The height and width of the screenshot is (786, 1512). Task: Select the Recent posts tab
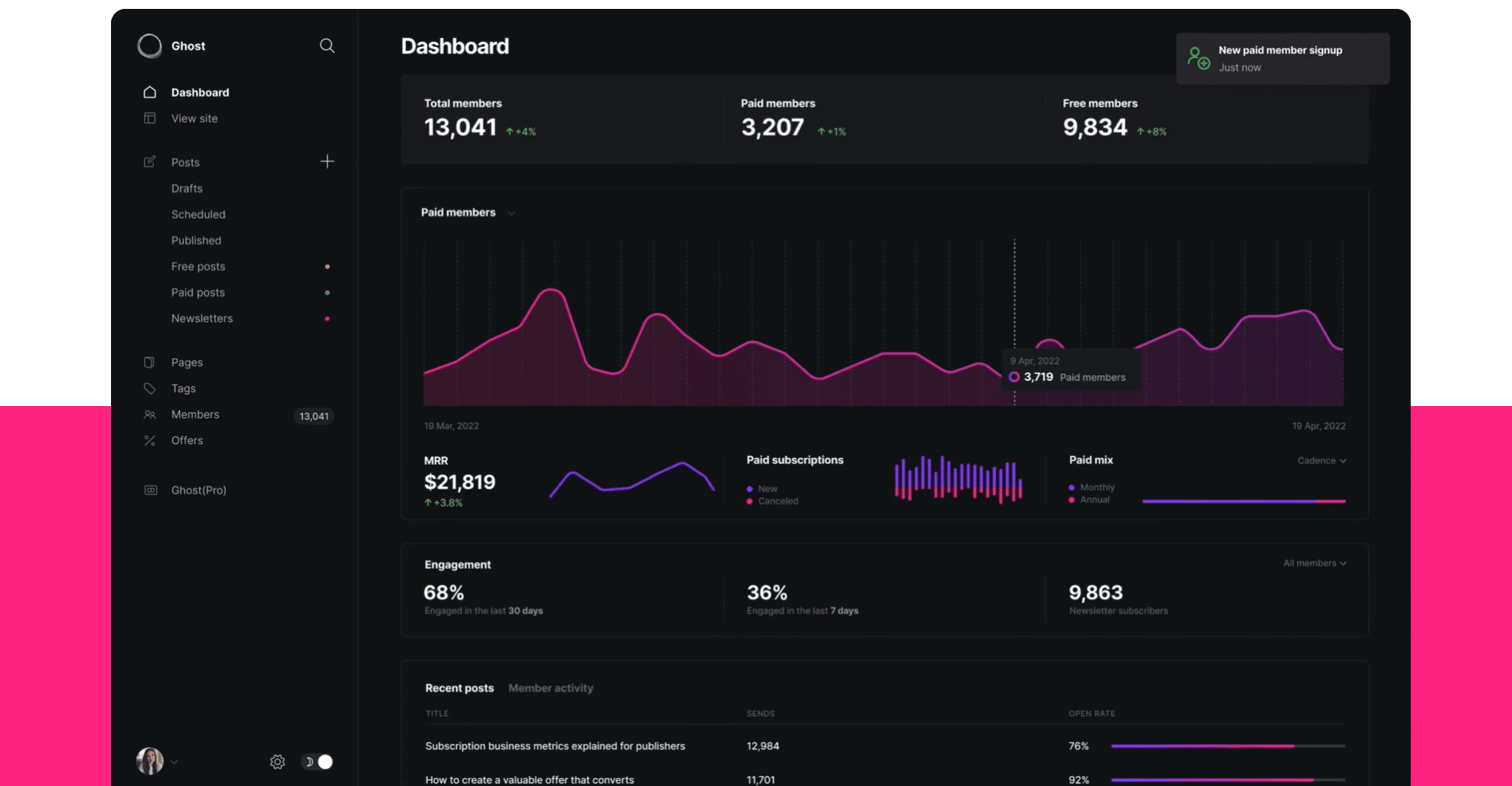[459, 688]
